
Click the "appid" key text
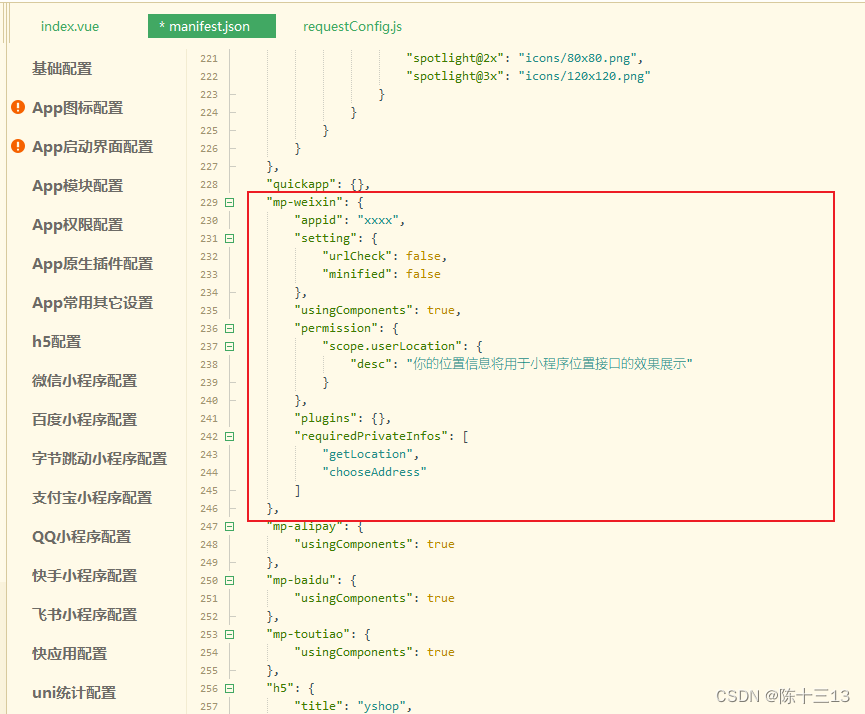point(318,220)
